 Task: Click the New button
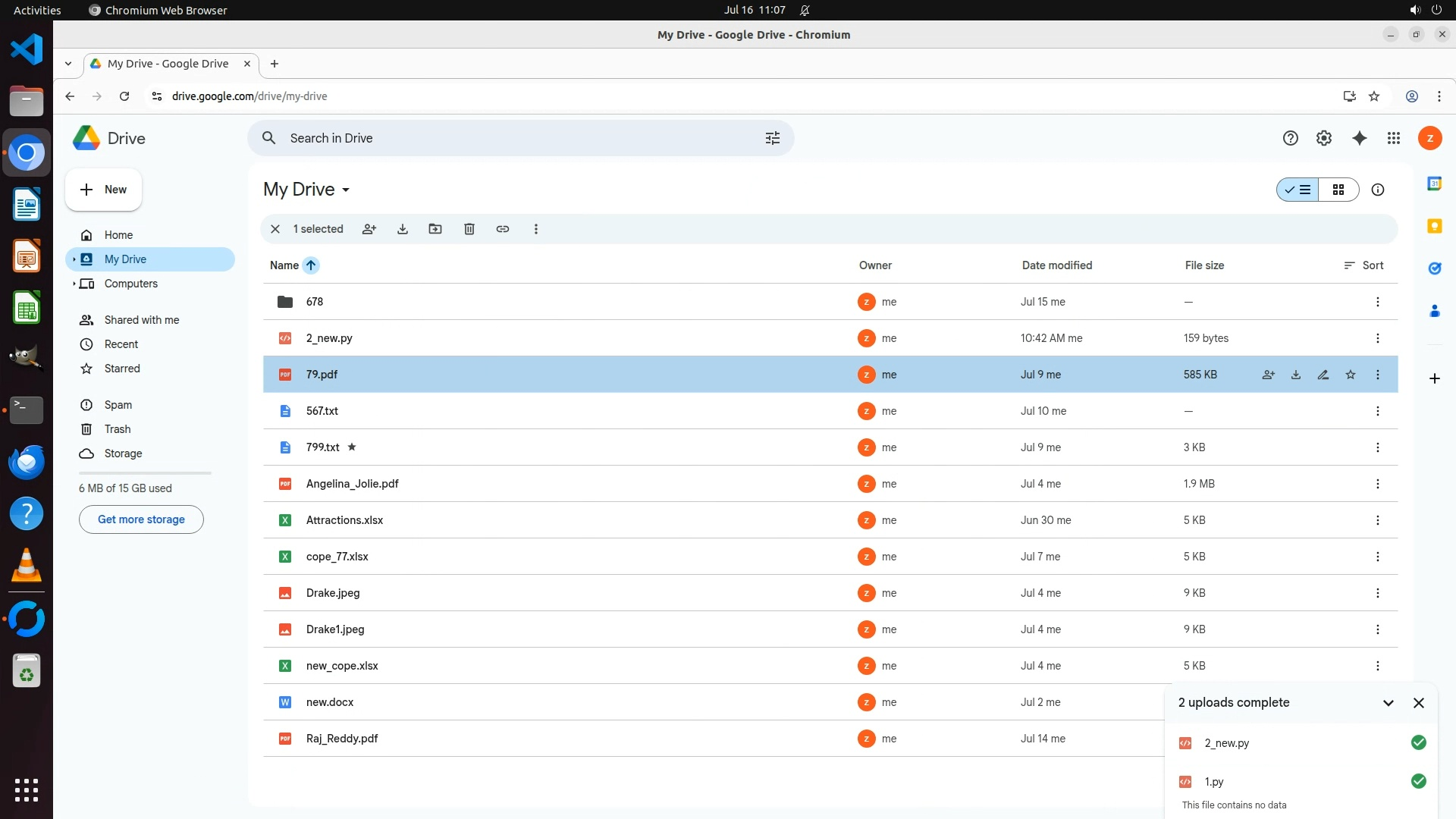104,190
